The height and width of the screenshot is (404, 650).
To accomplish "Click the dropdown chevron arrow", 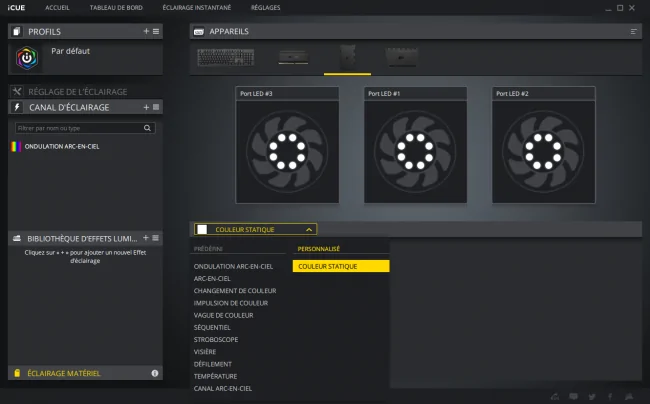I will [x=309, y=230].
